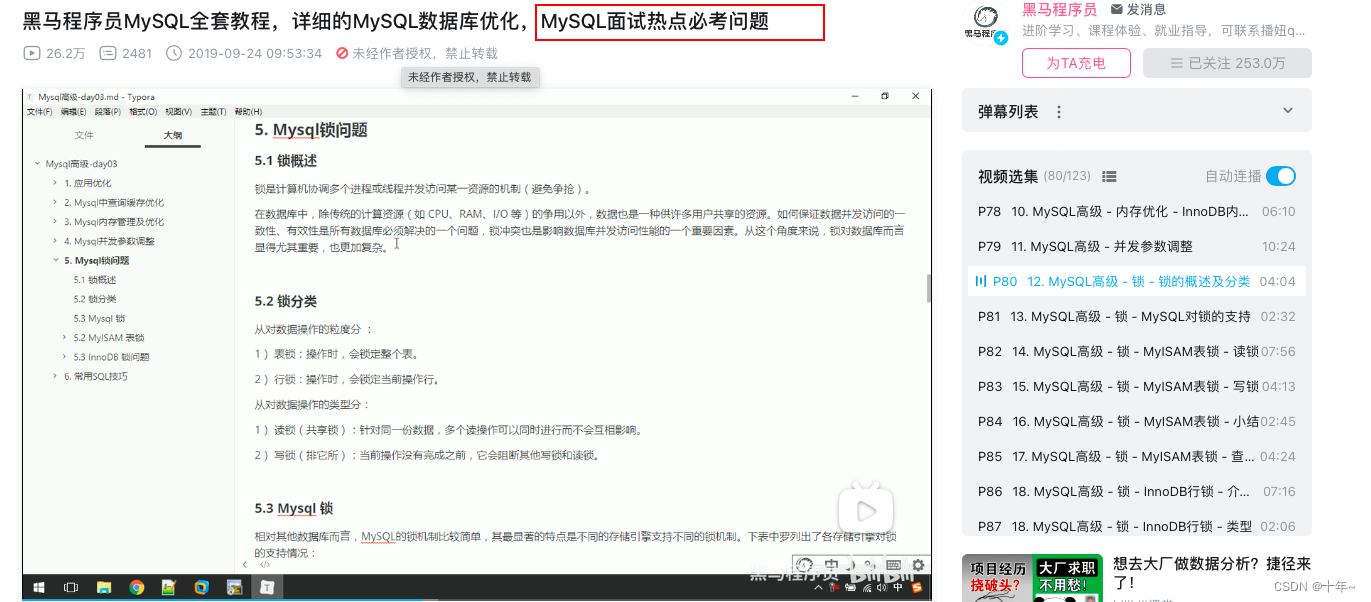Open the 编辑(E) menu in Typora
Screen dimensions: 1371x602
coord(74,112)
